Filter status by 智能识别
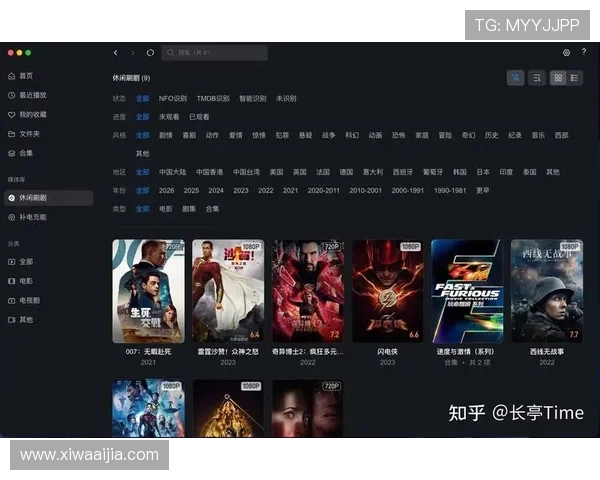The height and width of the screenshot is (480, 600). tap(253, 98)
